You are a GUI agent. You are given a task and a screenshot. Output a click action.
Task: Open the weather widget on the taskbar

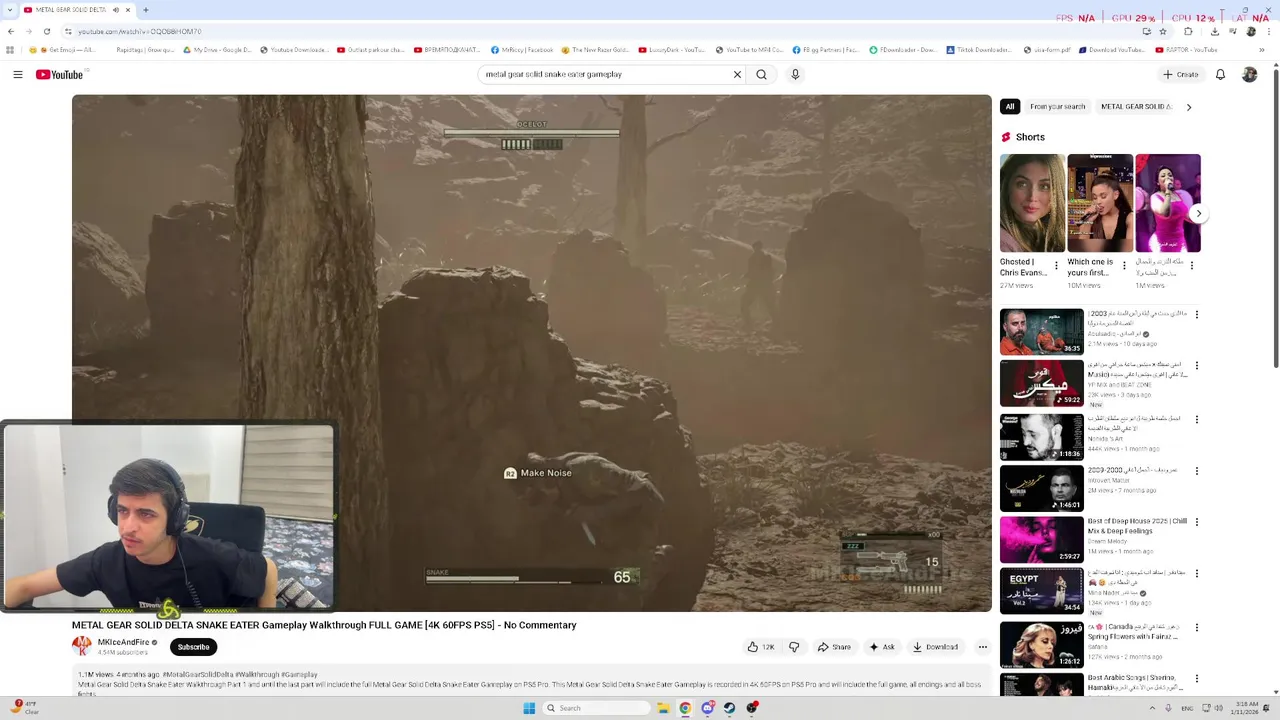point(24,707)
